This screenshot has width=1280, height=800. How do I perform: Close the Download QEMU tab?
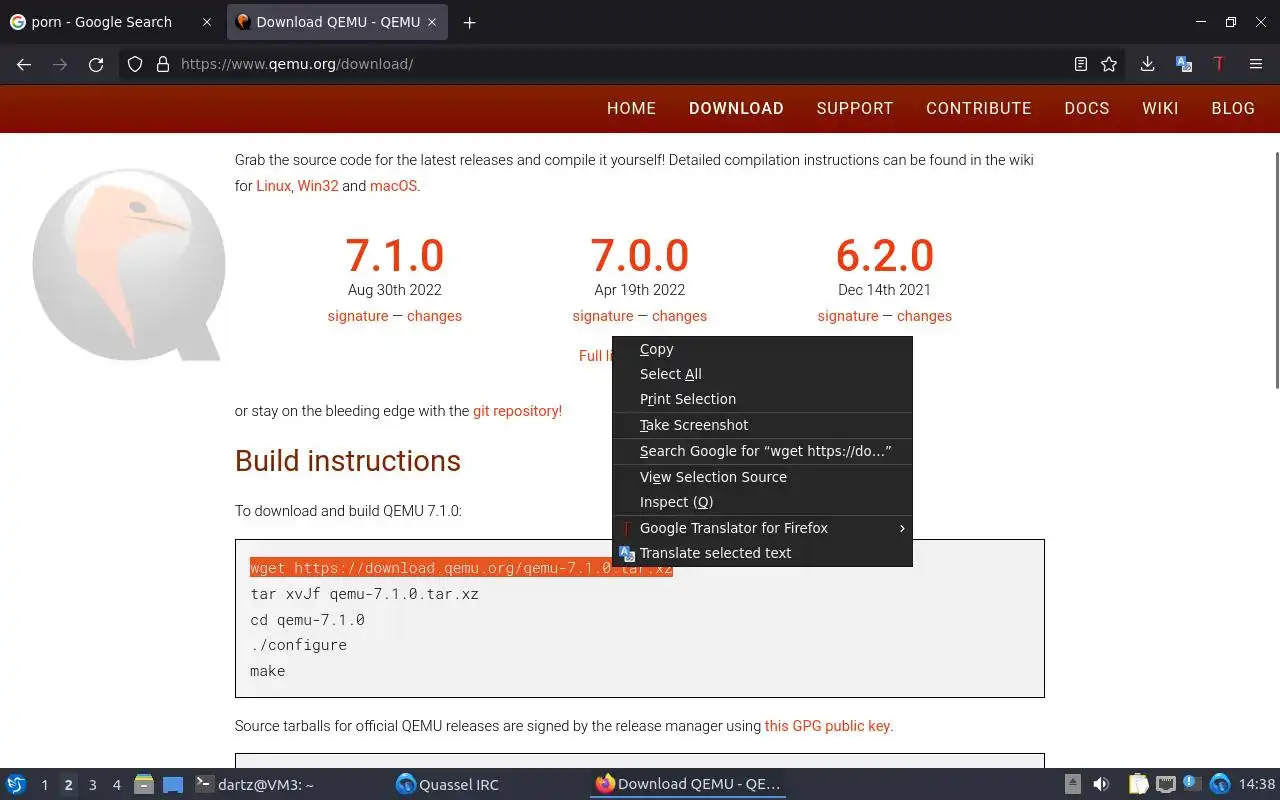(x=430, y=22)
